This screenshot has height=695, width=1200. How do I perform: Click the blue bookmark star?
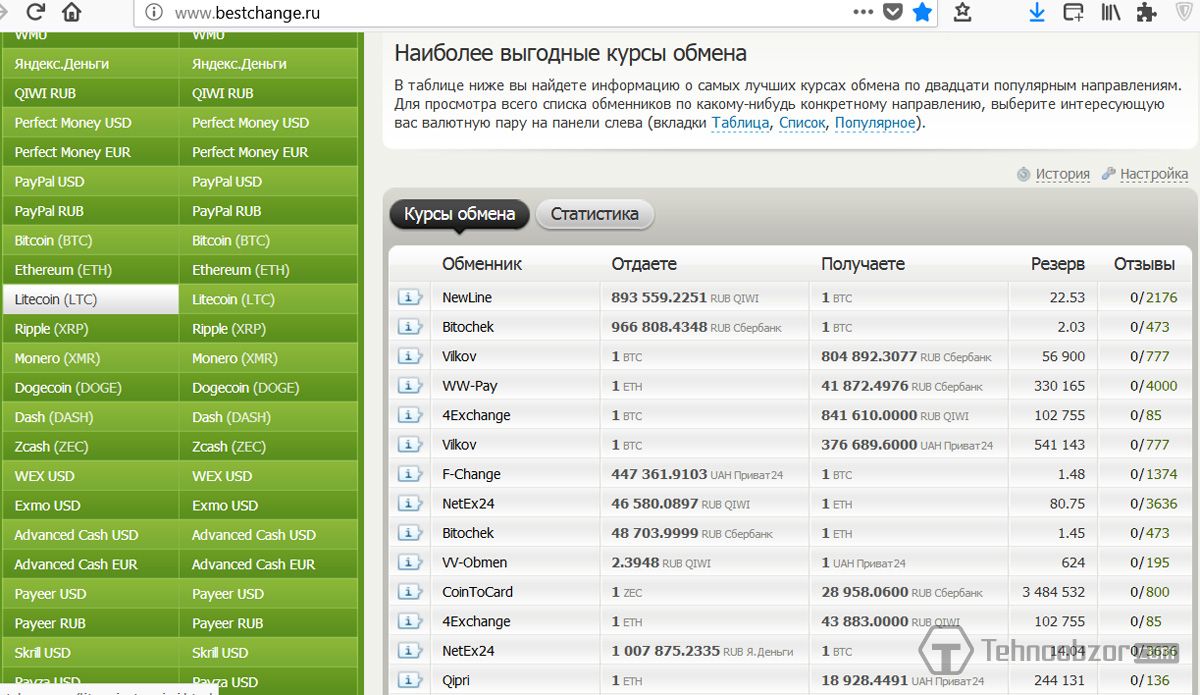922,12
